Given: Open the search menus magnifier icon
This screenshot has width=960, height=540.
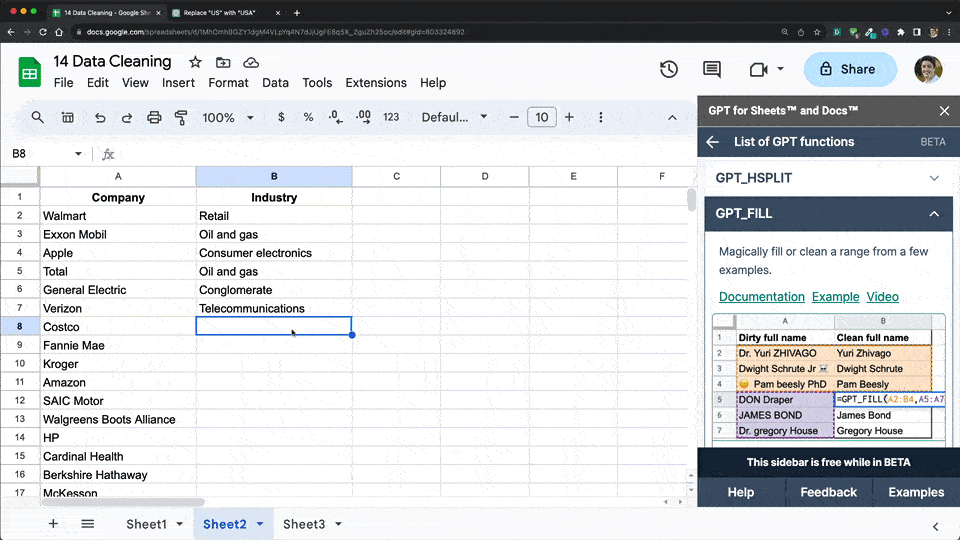Looking at the screenshot, I should 37,117.
